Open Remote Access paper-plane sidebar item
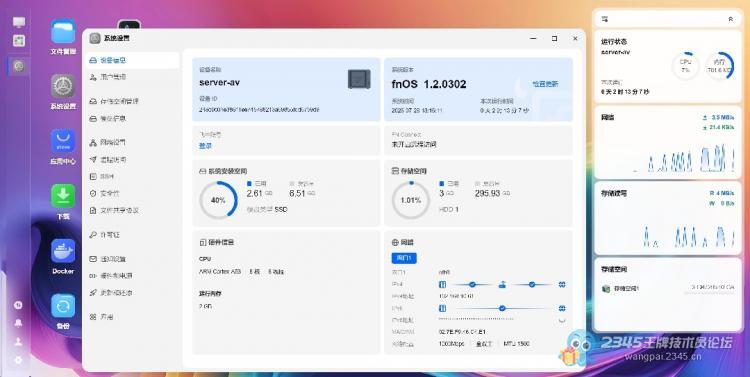Screen dimensions: 750x377 click(x=132, y=160)
